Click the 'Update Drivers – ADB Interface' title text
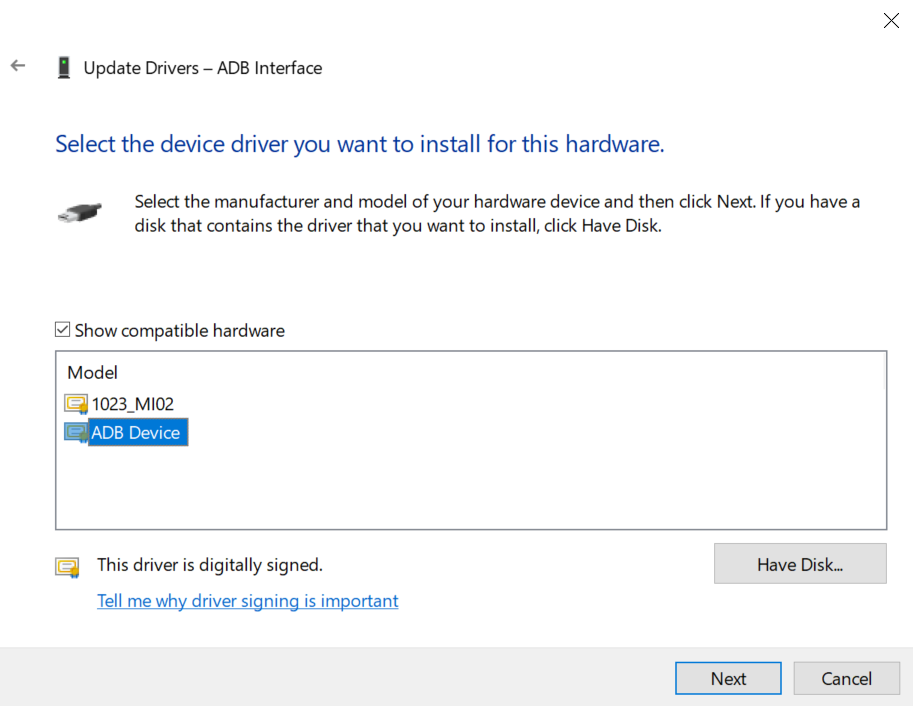 202,68
